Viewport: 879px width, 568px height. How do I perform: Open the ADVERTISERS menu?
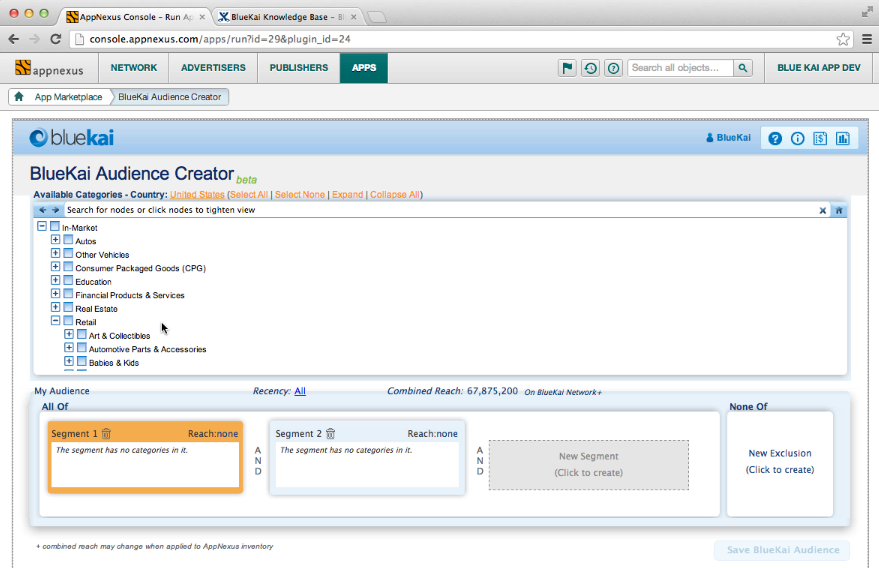pyautogui.click(x=213, y=68)
